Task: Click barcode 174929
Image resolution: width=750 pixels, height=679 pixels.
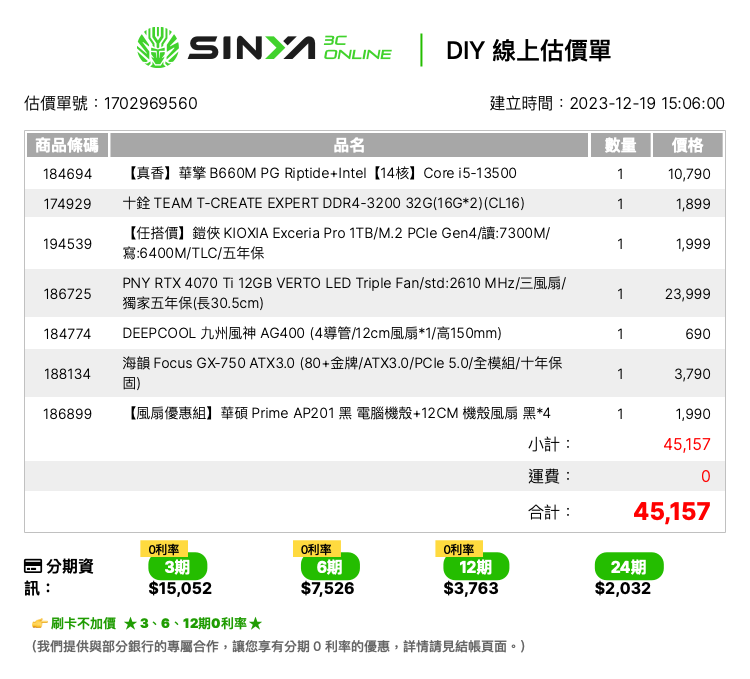Action: pyautogui.click(x=67, y=204)
